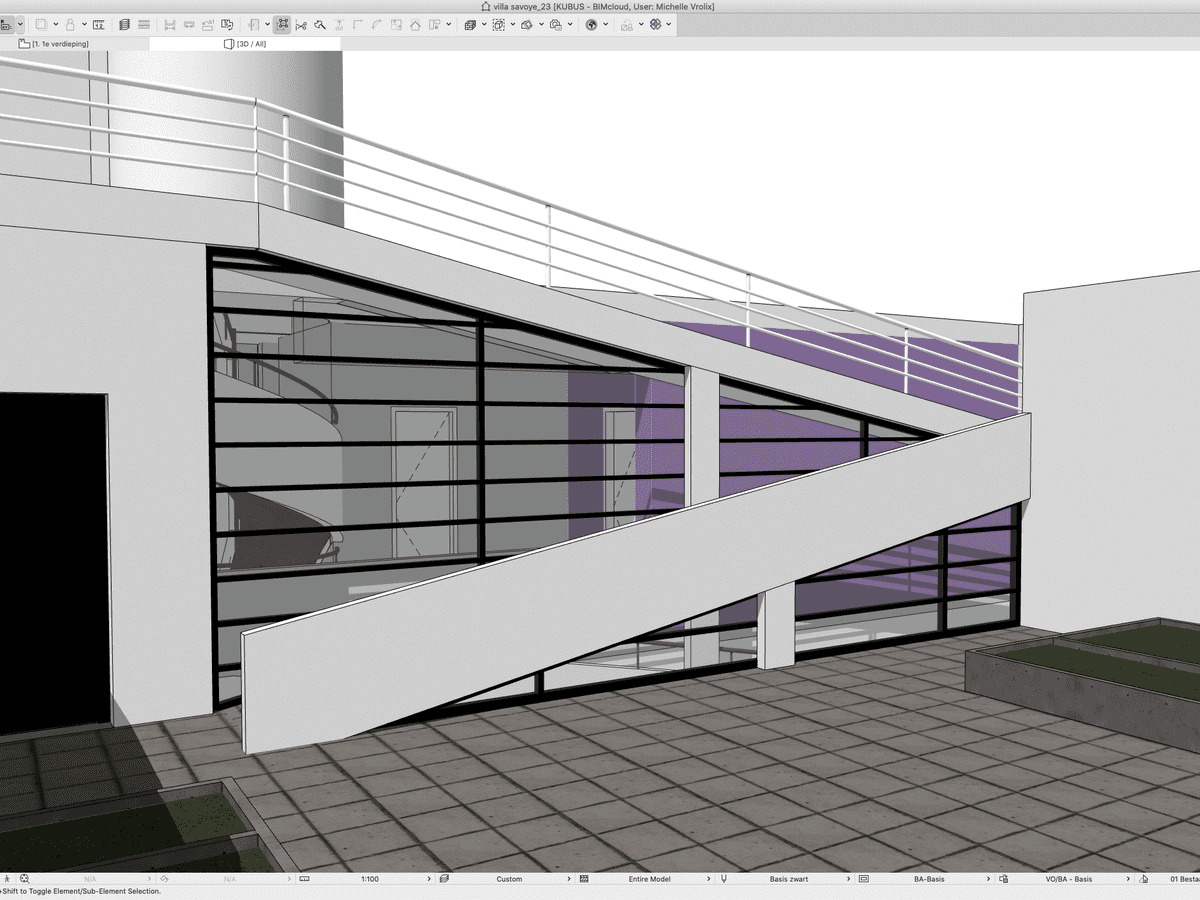Click the purple four-petal flower icon
This screenshot has width=1200, height=900.
pos(656,24)
